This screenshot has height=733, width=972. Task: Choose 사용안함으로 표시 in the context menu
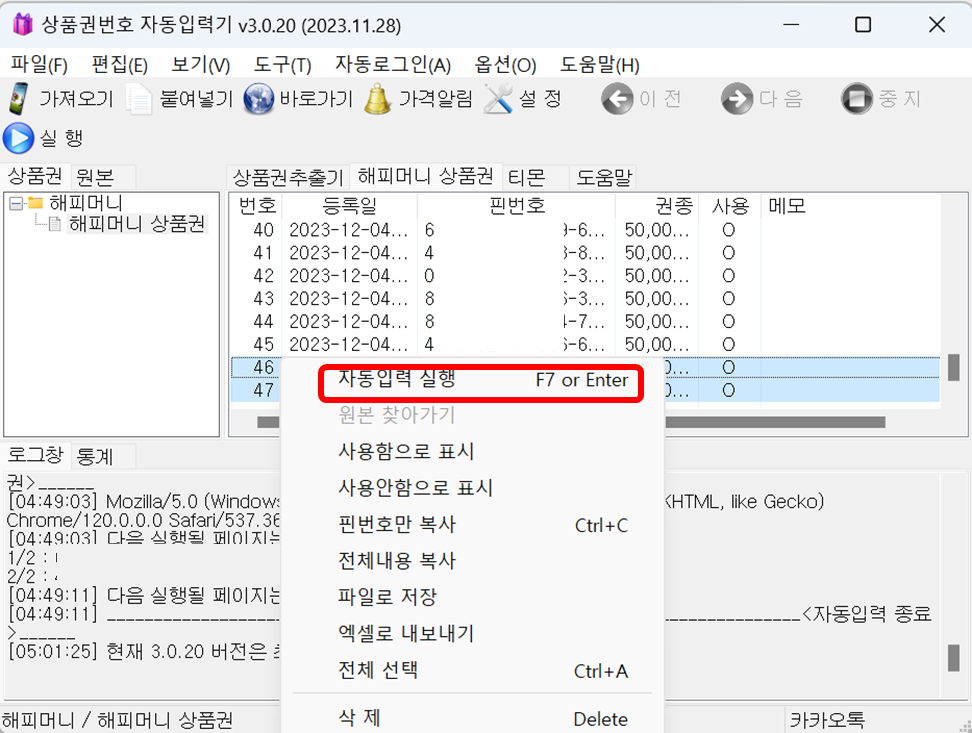472,488
